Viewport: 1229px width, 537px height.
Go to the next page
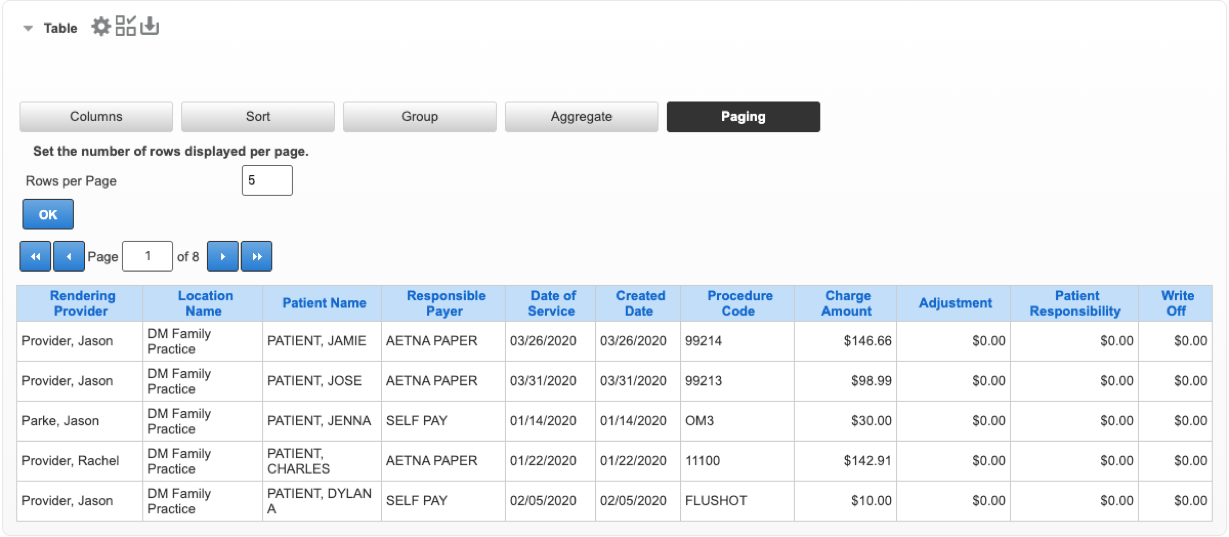(x=222, y=257)
